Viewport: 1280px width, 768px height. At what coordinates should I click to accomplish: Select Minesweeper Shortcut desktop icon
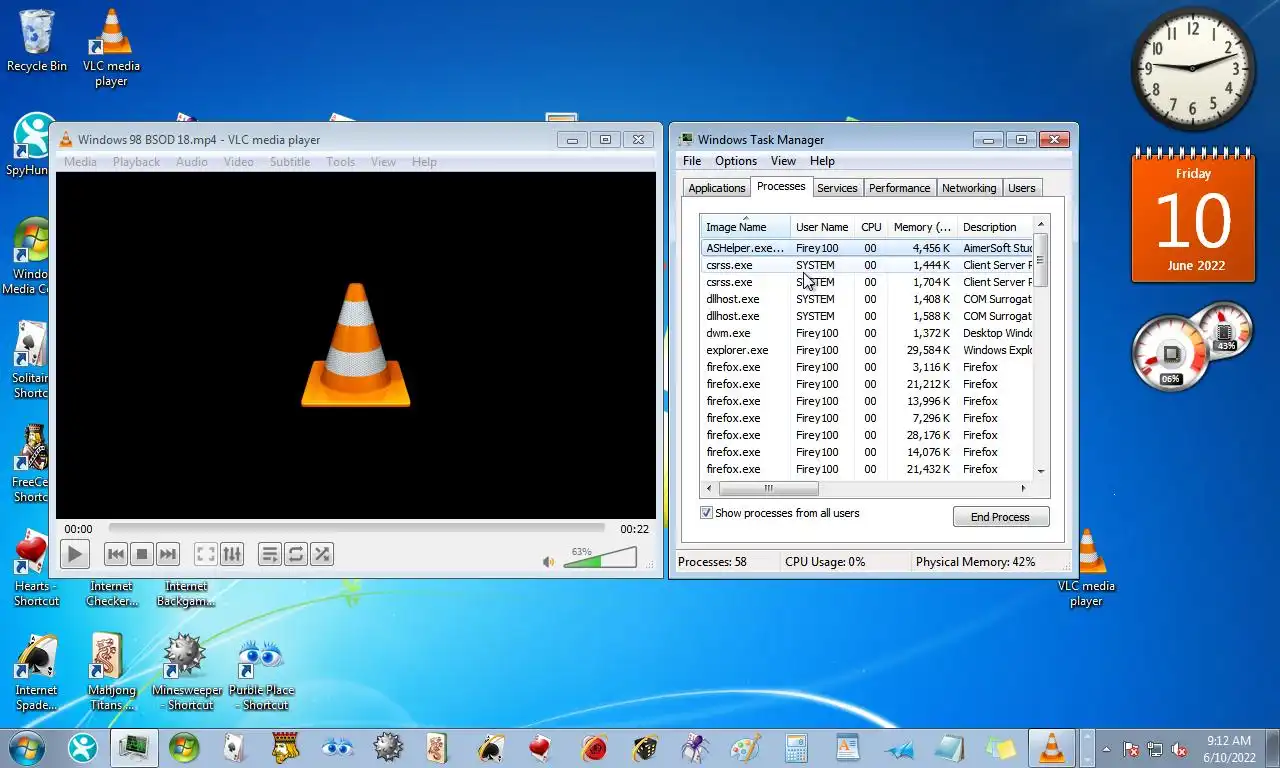click(186, 672)
